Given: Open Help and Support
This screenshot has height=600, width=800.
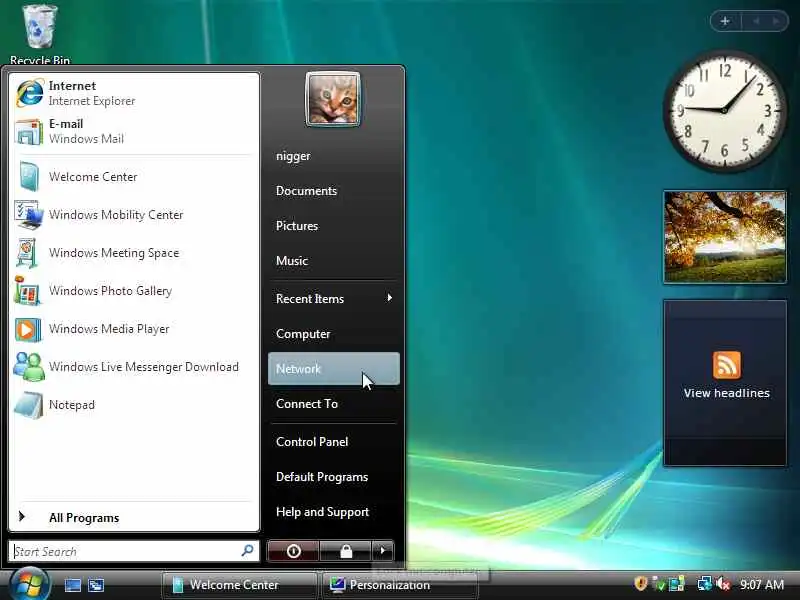Looking at the screenshot, I should pyautogui.click(x=334, y=512).
